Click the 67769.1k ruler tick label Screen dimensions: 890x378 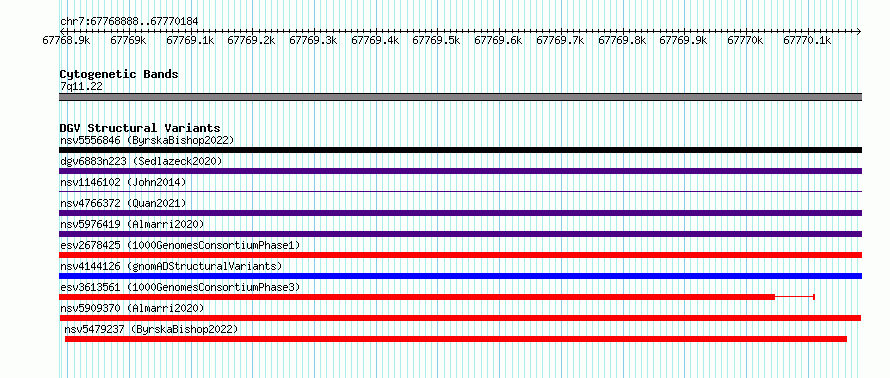190,40
